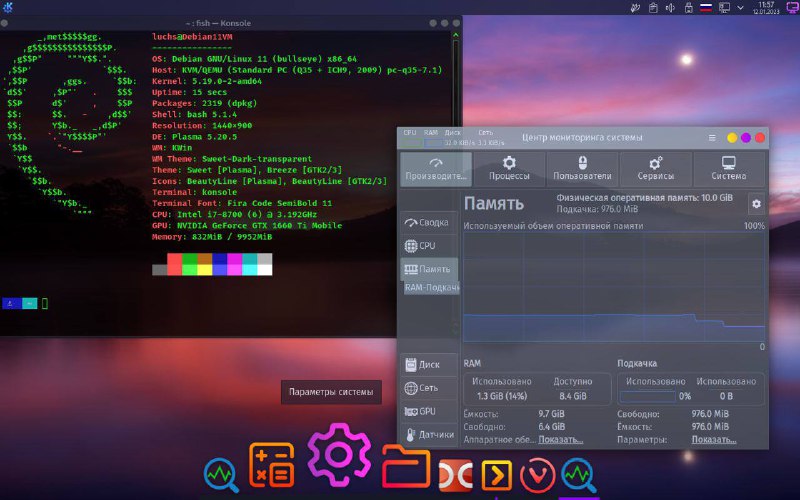800x500 pixels.
Task: Click the 'GPU: NVIDIA GeForce GTX 1660 Ti Mobile' line
Action: coord(247,226)
